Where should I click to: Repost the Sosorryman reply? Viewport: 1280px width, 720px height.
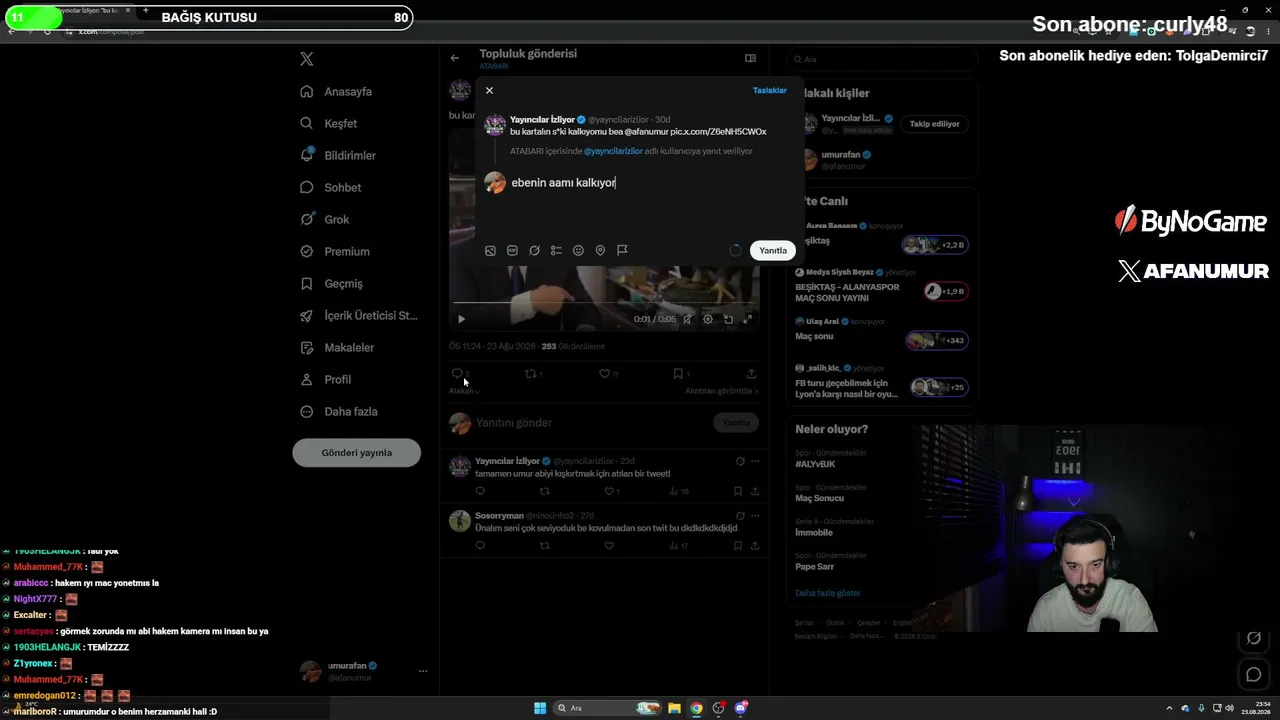(x=545, y=546)
